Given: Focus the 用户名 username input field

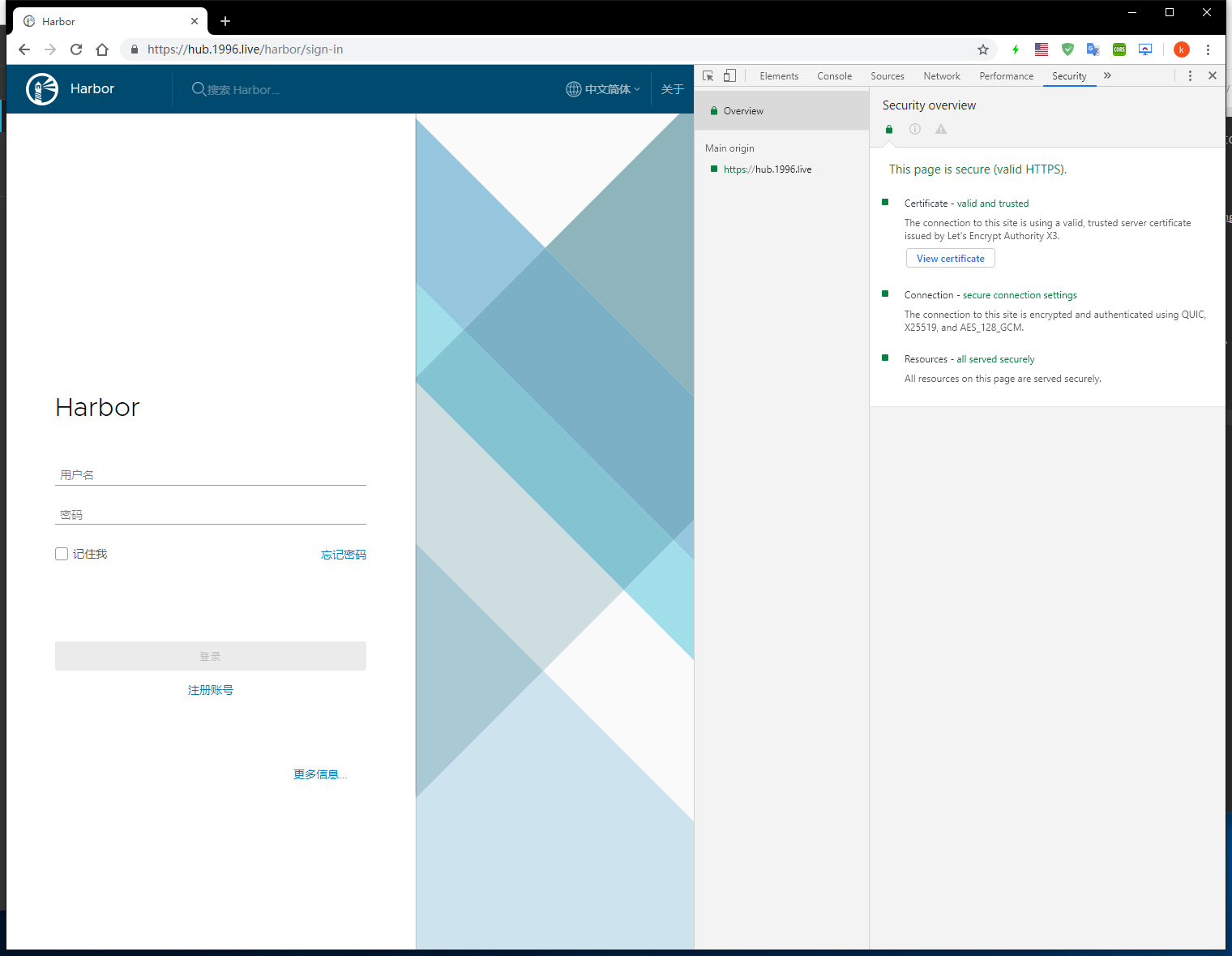Looking at the screenshot, I should 211,475.
